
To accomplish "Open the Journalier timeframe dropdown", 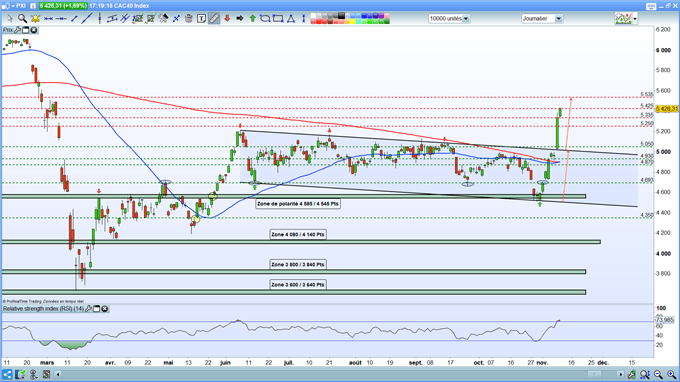I will (559, 19).
